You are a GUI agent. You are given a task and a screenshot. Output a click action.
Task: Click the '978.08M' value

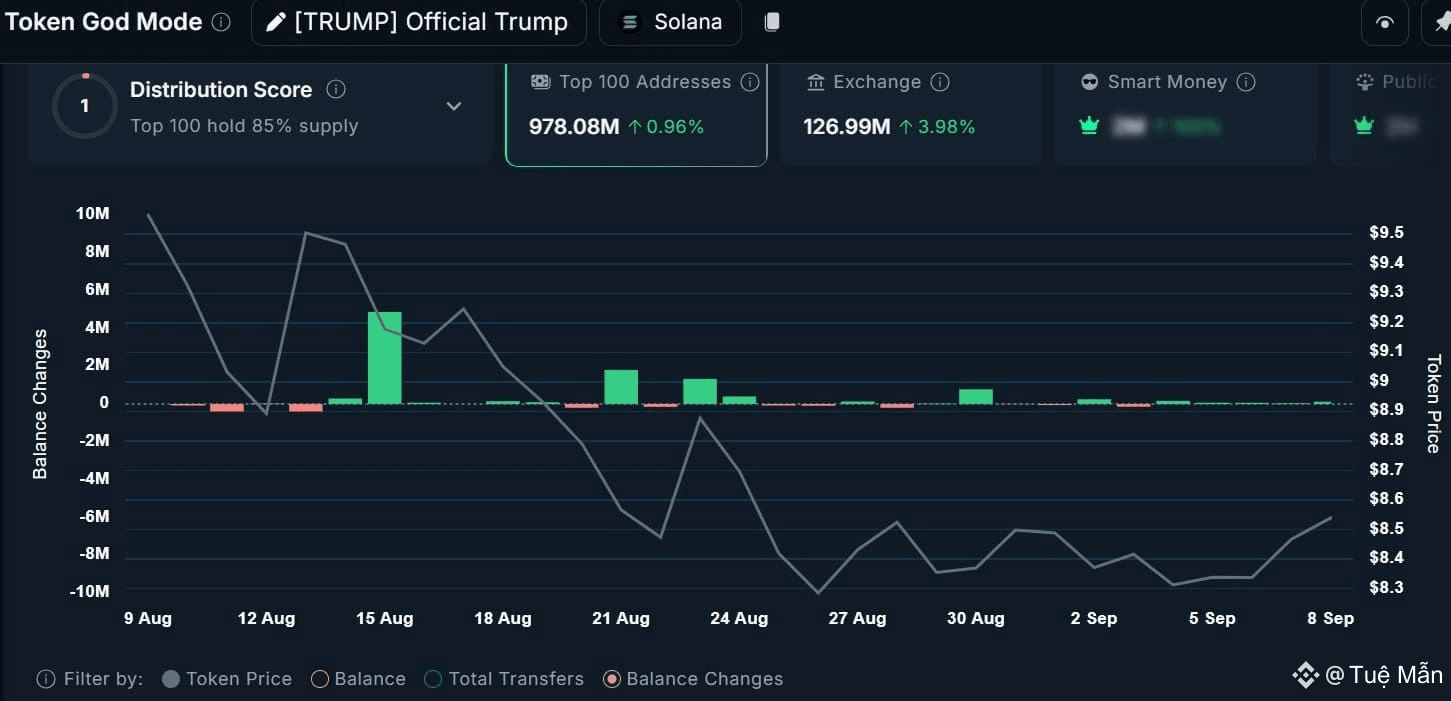(x=574, y=127)
